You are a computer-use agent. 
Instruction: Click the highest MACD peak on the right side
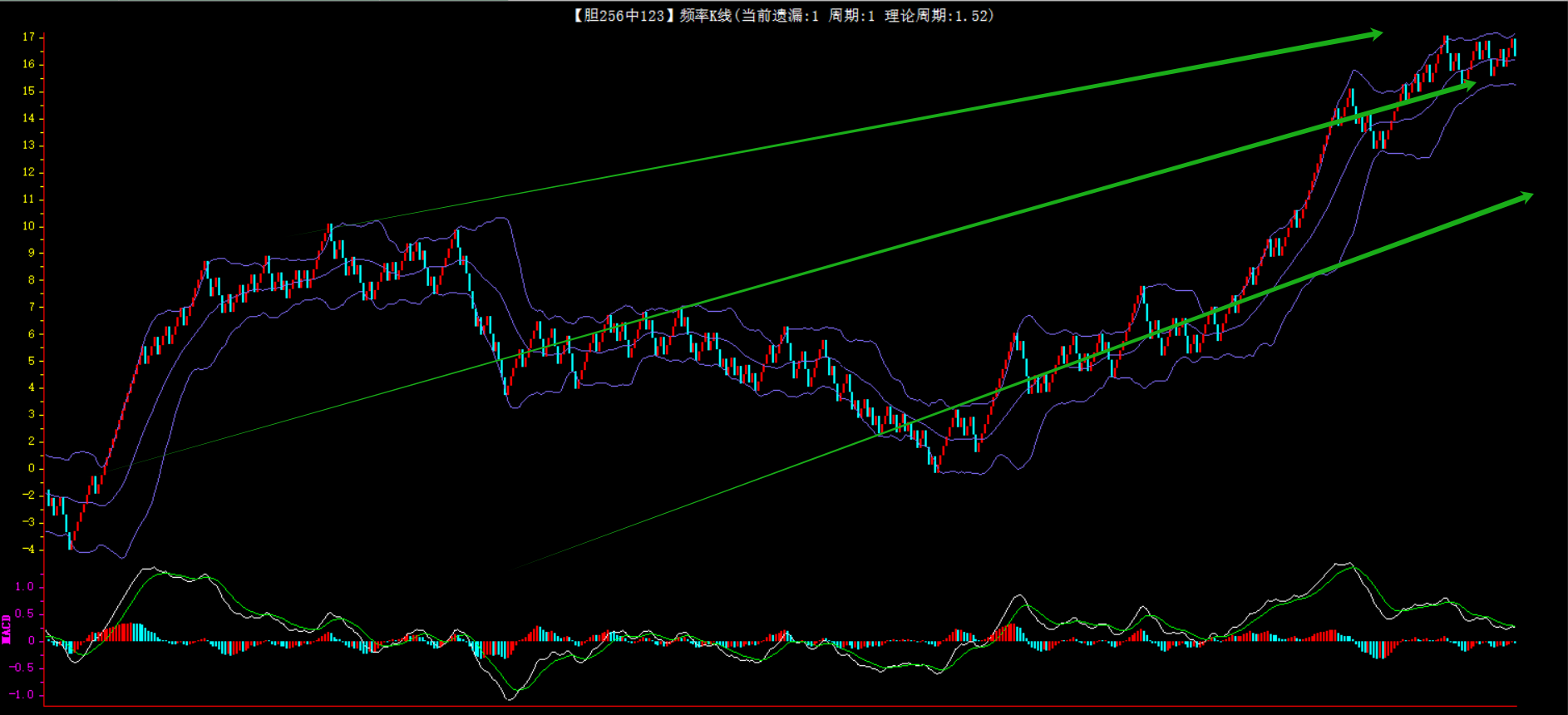click(1344, 565)
